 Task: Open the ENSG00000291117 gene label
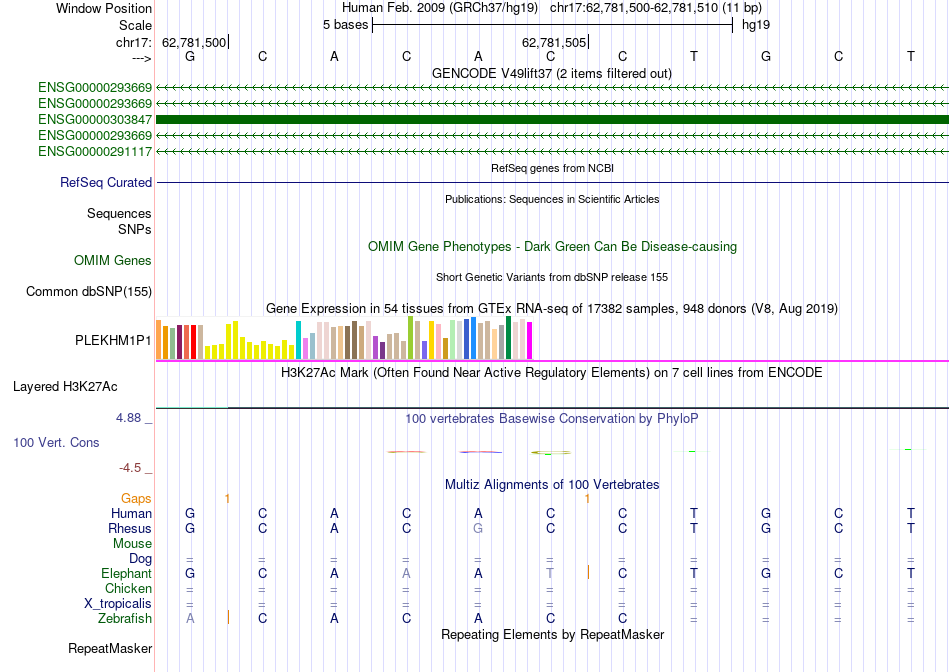click(95, 151)
